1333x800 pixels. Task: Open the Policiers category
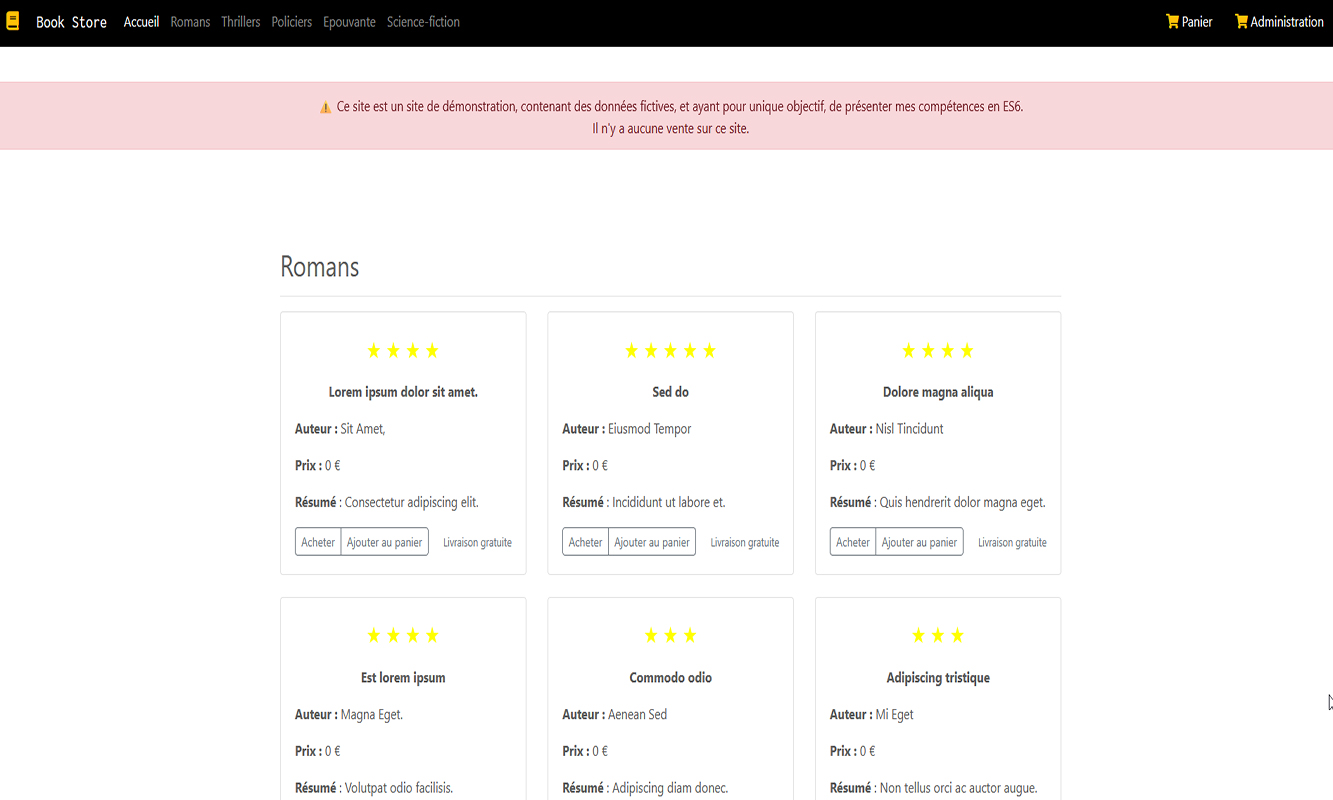pos(291,22)
